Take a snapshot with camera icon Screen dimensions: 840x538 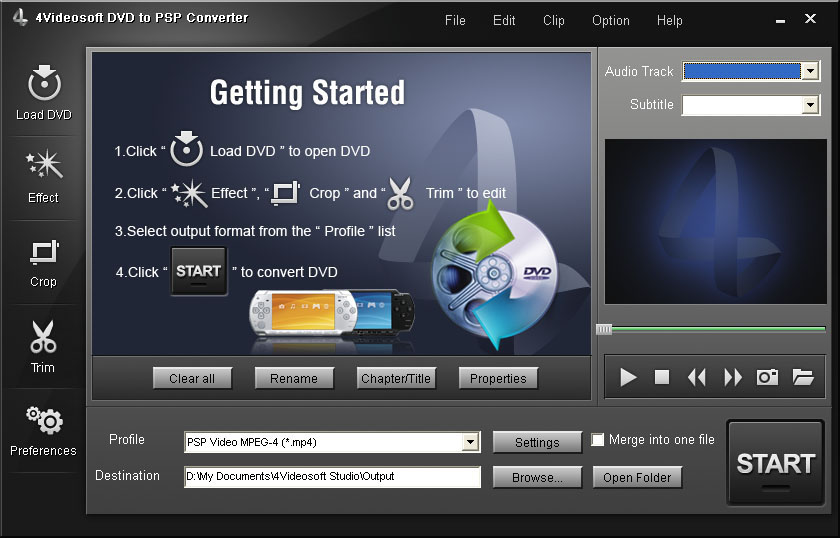[767, 377]
